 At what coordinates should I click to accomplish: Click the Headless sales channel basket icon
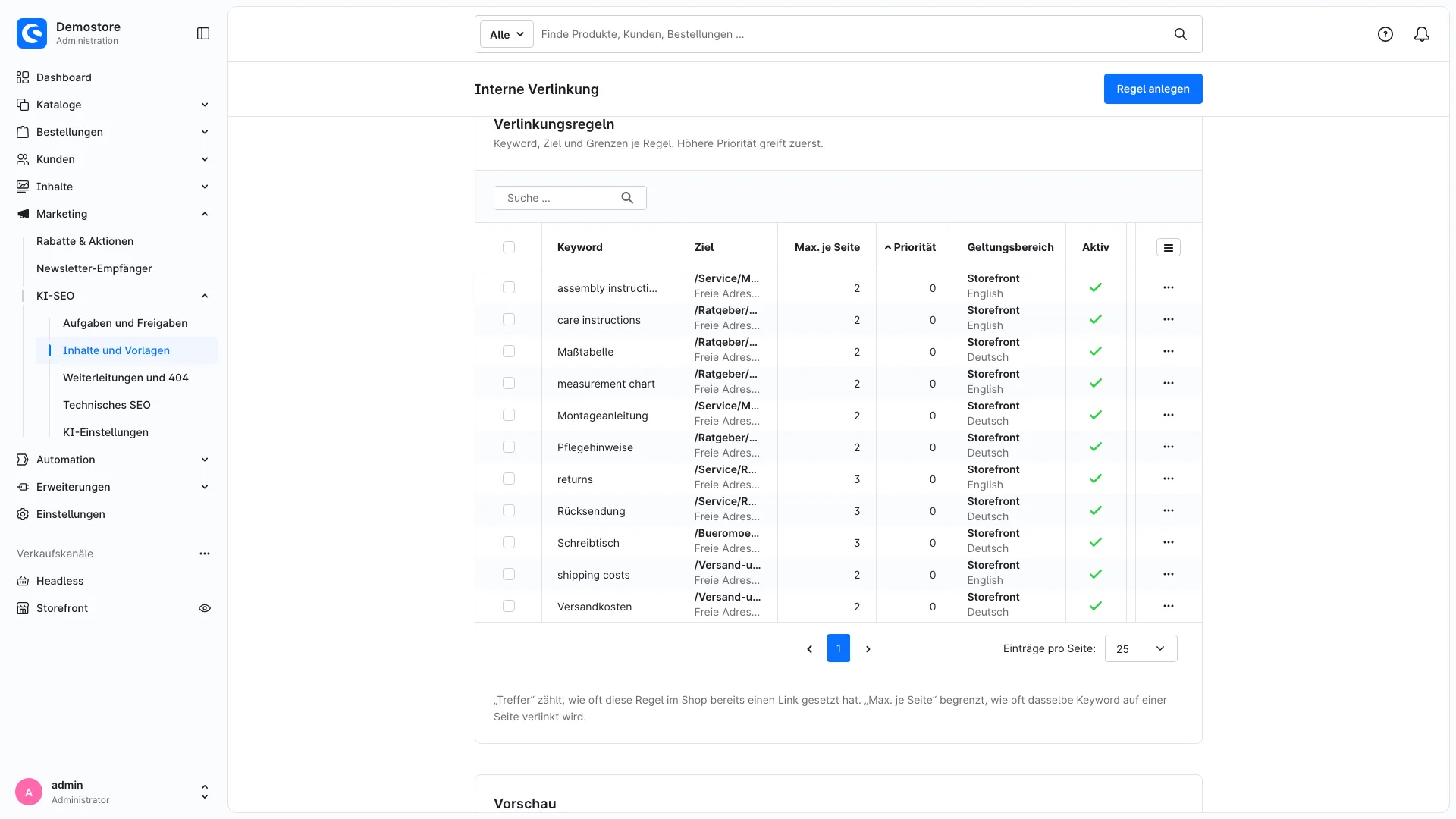(x=23, y=581)
